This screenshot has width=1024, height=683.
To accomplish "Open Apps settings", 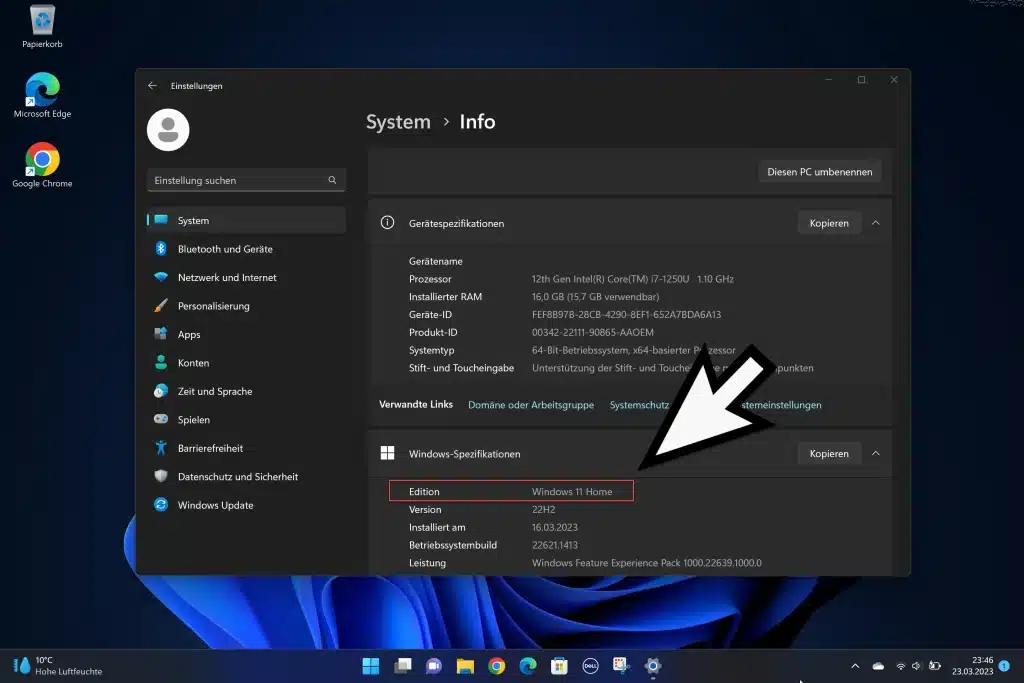I will [x=246, y=334].
